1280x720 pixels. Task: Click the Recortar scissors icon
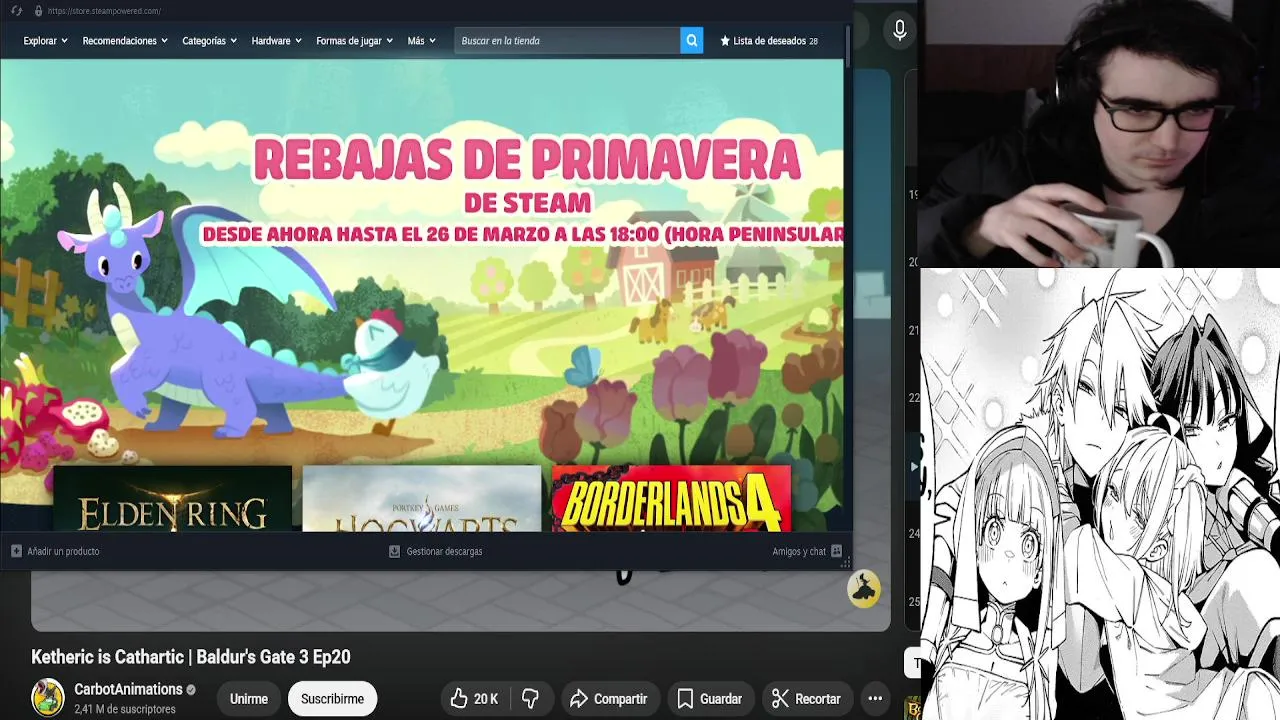click(x=780, y=699)
